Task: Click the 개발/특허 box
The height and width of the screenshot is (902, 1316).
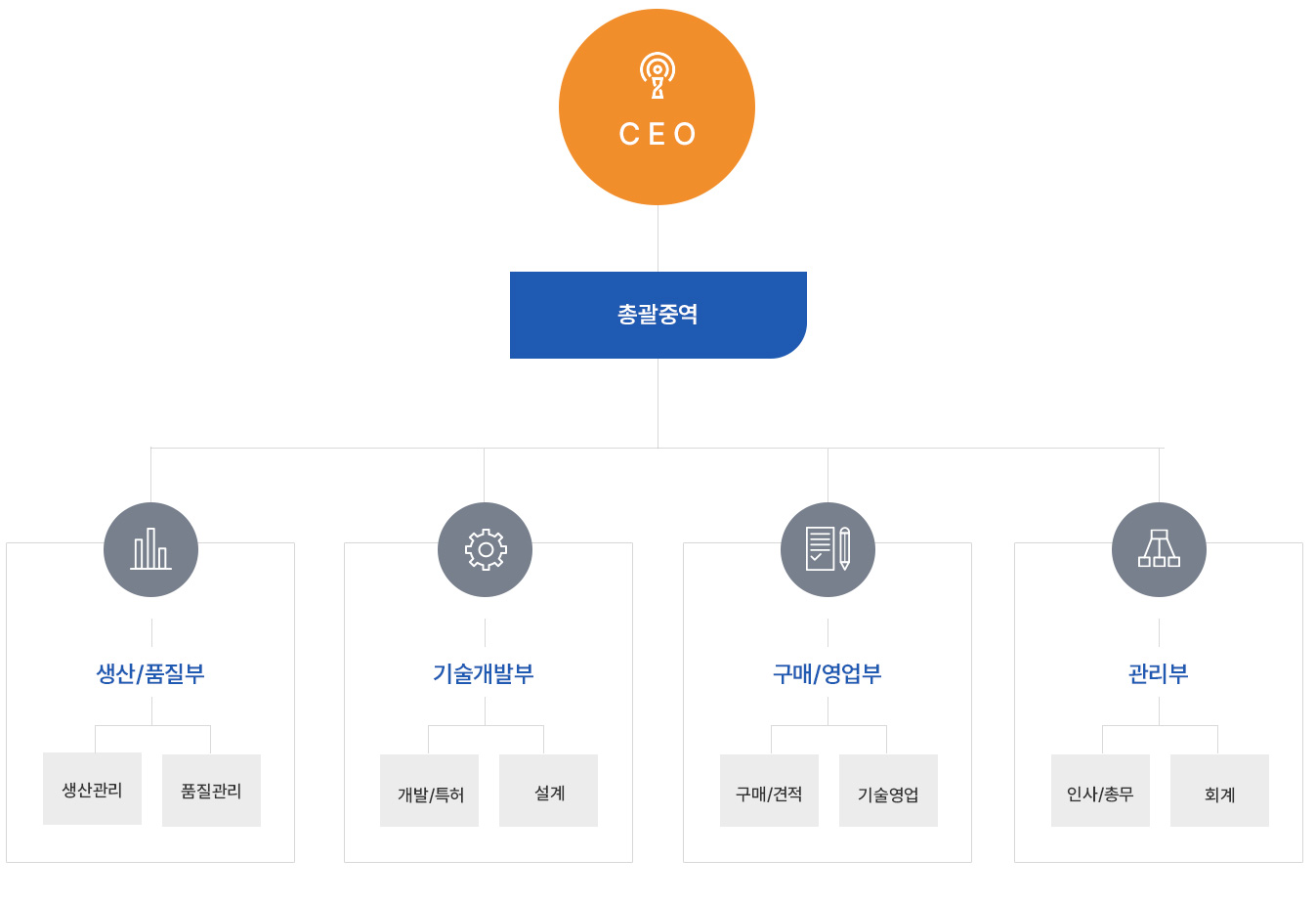Action: point(429,791)
